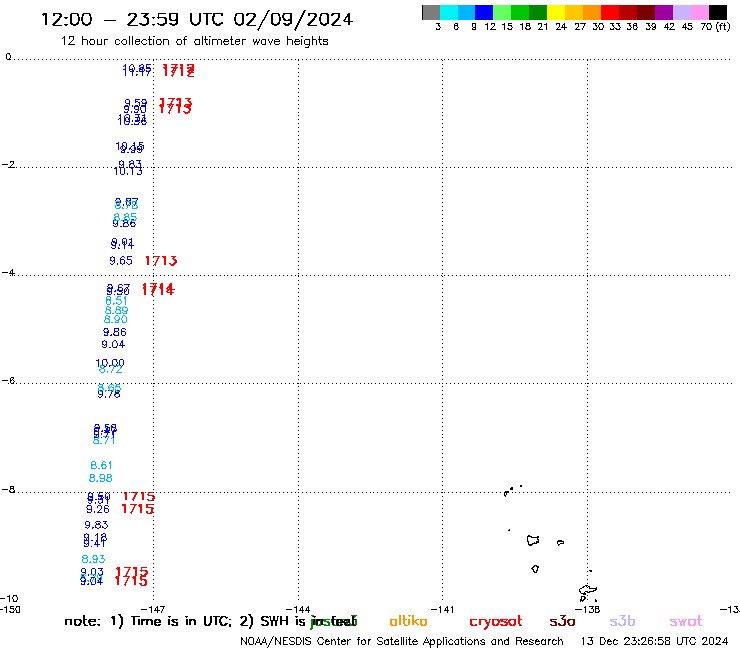
Task: Pick the lavender legend swatch
Action: click(x=682, y=12)
